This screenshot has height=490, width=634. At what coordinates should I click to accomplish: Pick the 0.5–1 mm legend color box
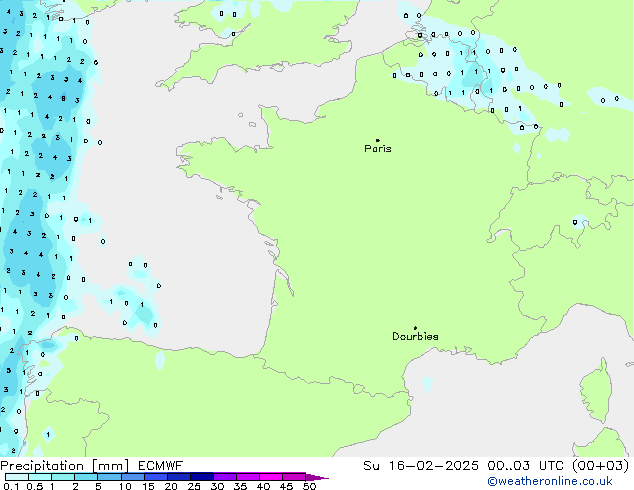click(x=40, y=477)
